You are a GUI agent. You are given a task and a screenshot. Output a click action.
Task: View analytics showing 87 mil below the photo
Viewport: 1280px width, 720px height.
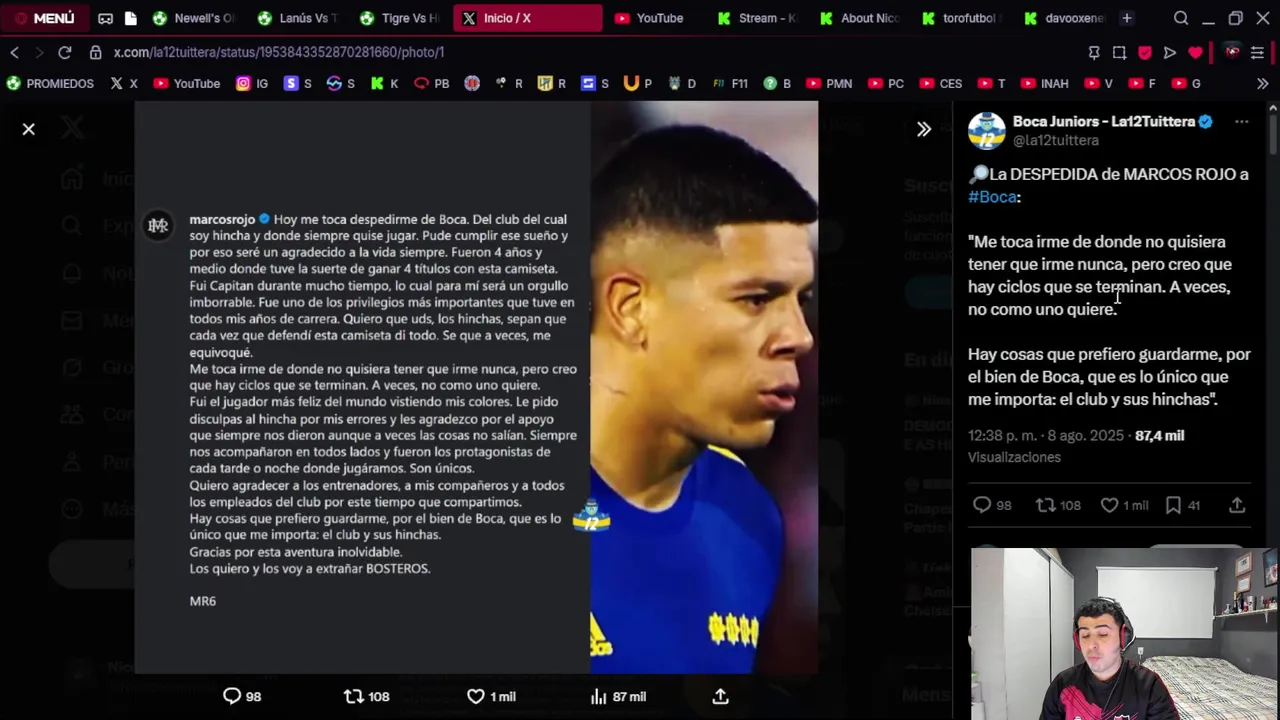(x=618, y=696)
